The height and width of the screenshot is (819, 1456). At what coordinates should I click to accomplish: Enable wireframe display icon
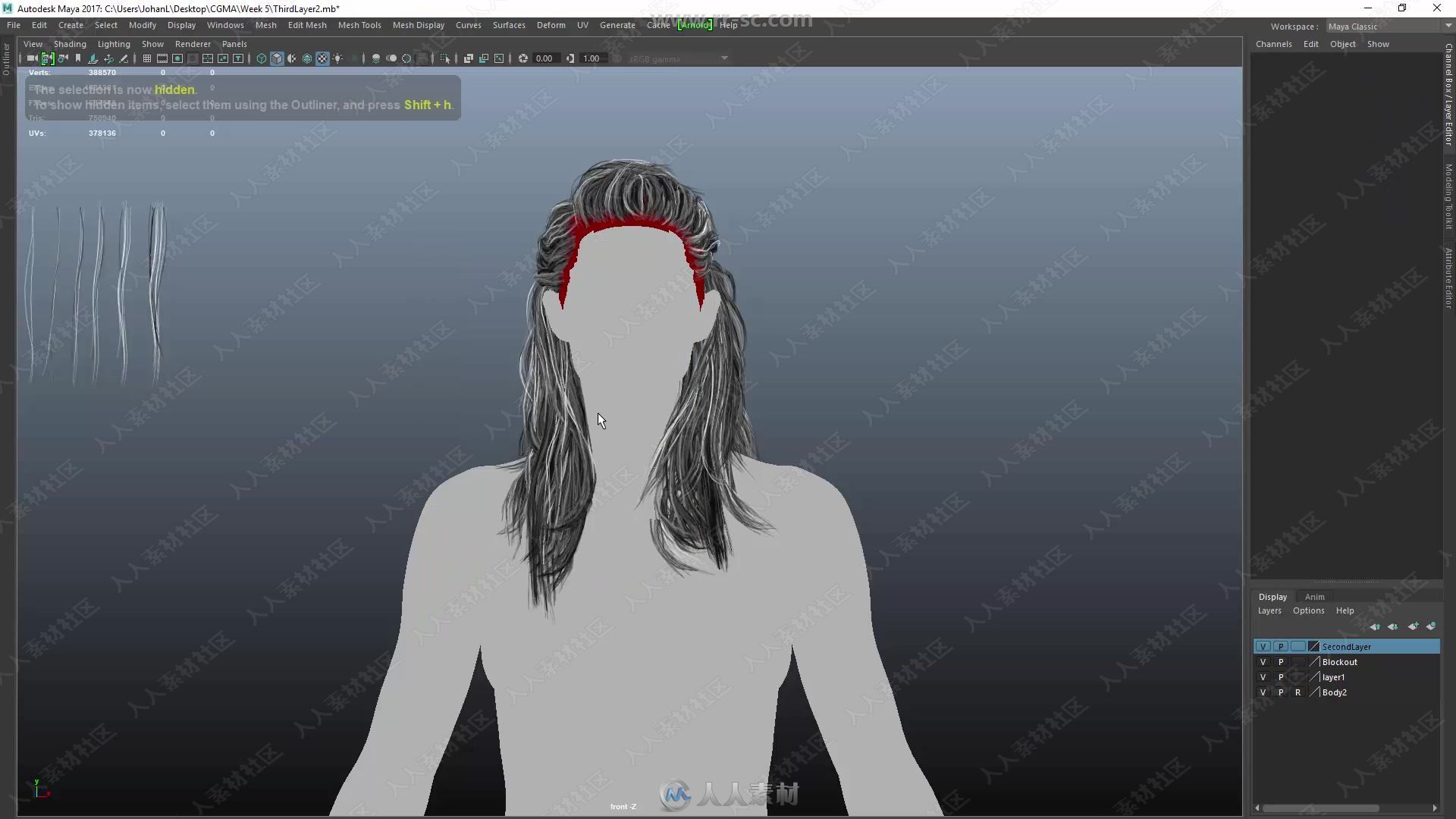click(262, 58)
